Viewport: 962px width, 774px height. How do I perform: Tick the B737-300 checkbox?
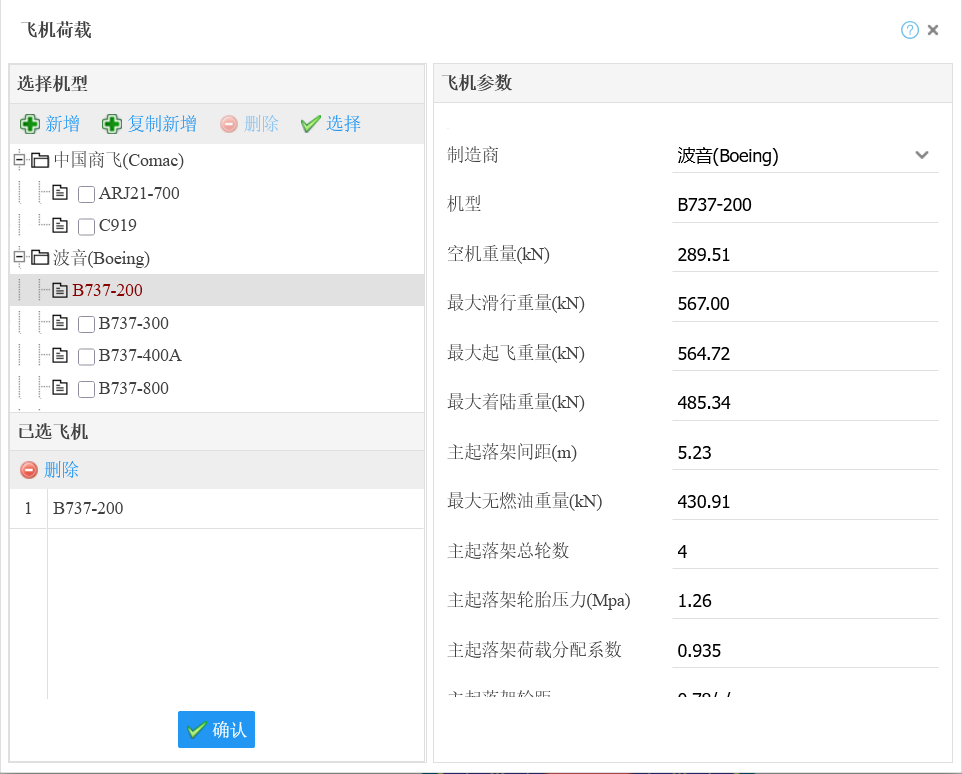tap(87, 324)
